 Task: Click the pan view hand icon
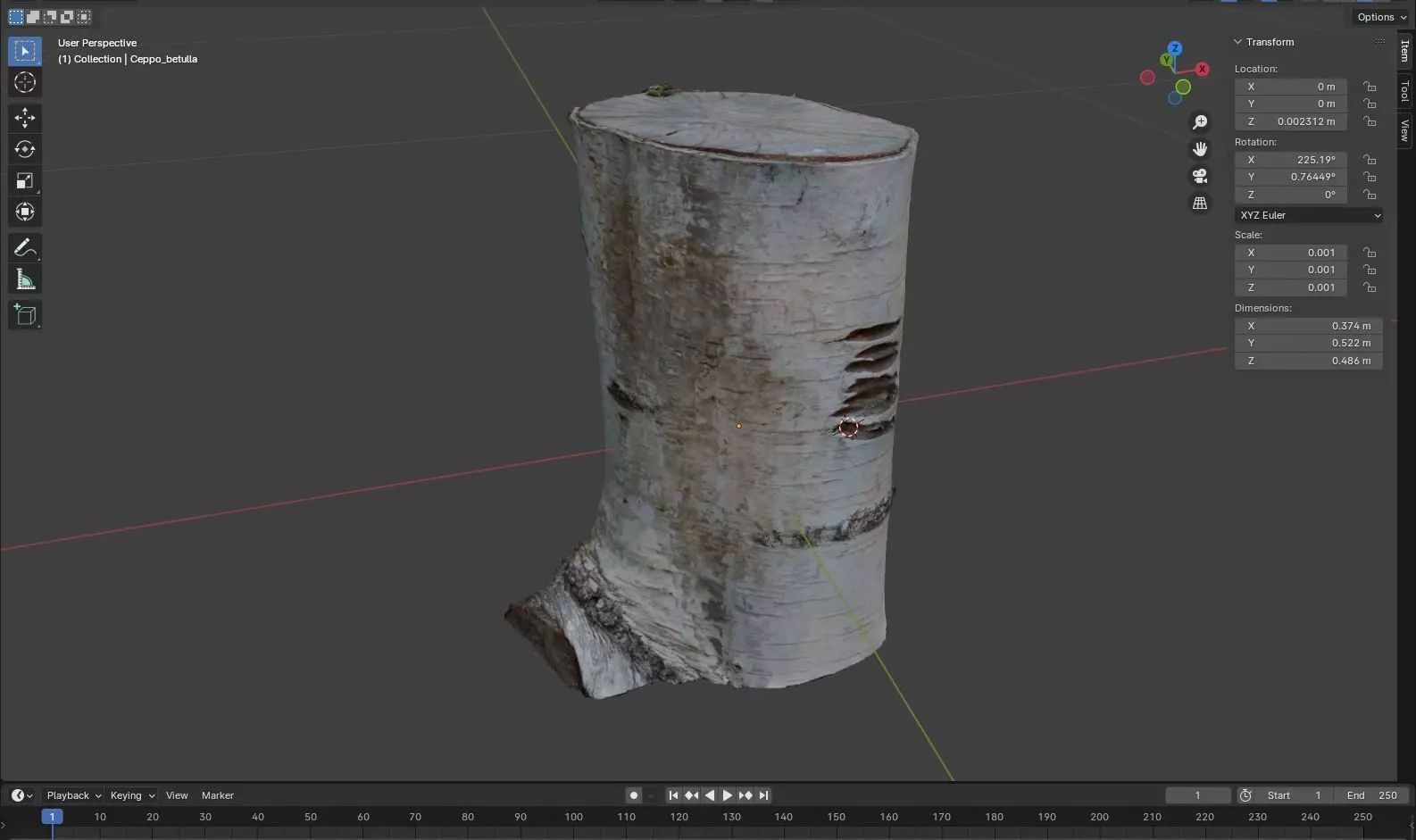[x=1200, y=148]
